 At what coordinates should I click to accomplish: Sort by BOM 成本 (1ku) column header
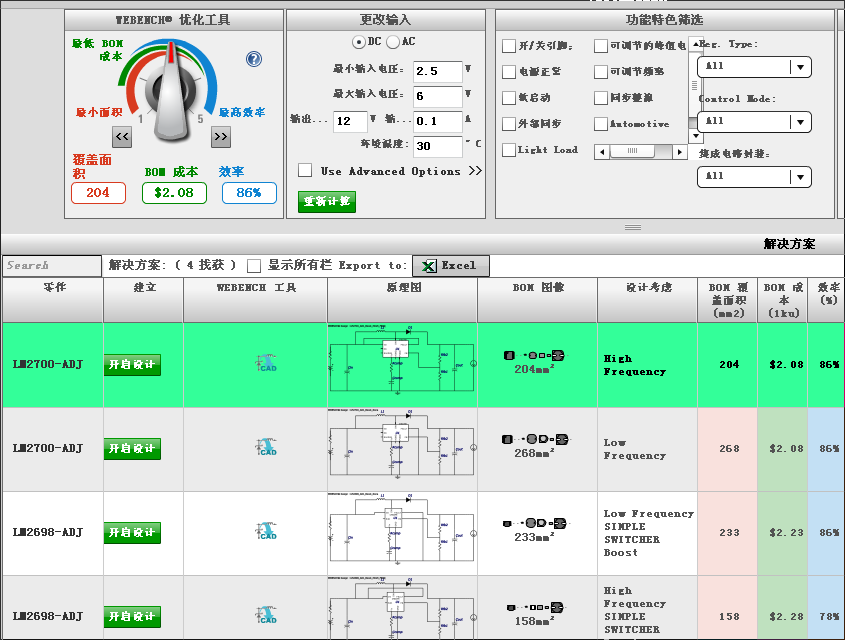(x=782, y=300)
